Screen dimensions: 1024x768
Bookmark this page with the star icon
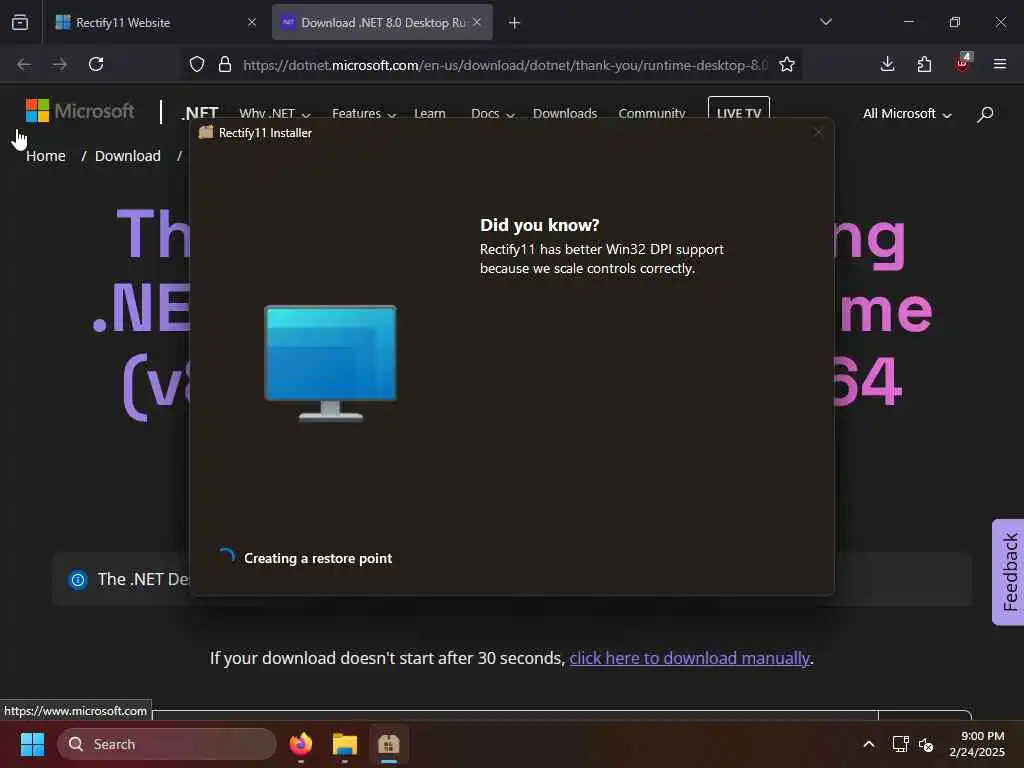pyautogui.click(x=787, y=64)
